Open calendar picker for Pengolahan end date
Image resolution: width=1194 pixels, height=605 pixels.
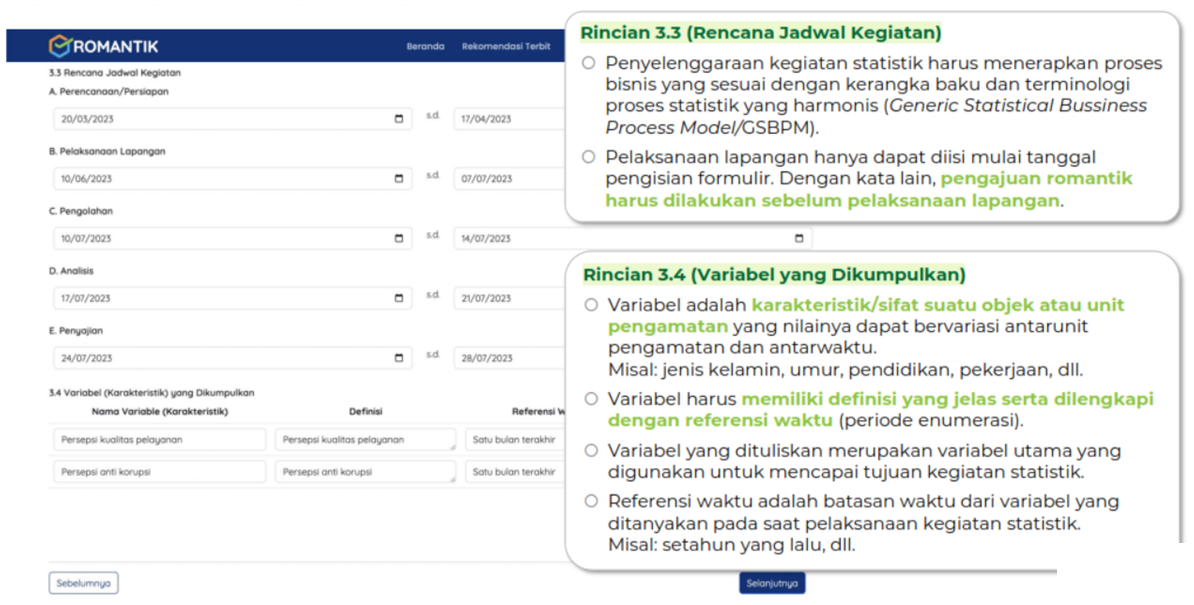coord(798,239)
